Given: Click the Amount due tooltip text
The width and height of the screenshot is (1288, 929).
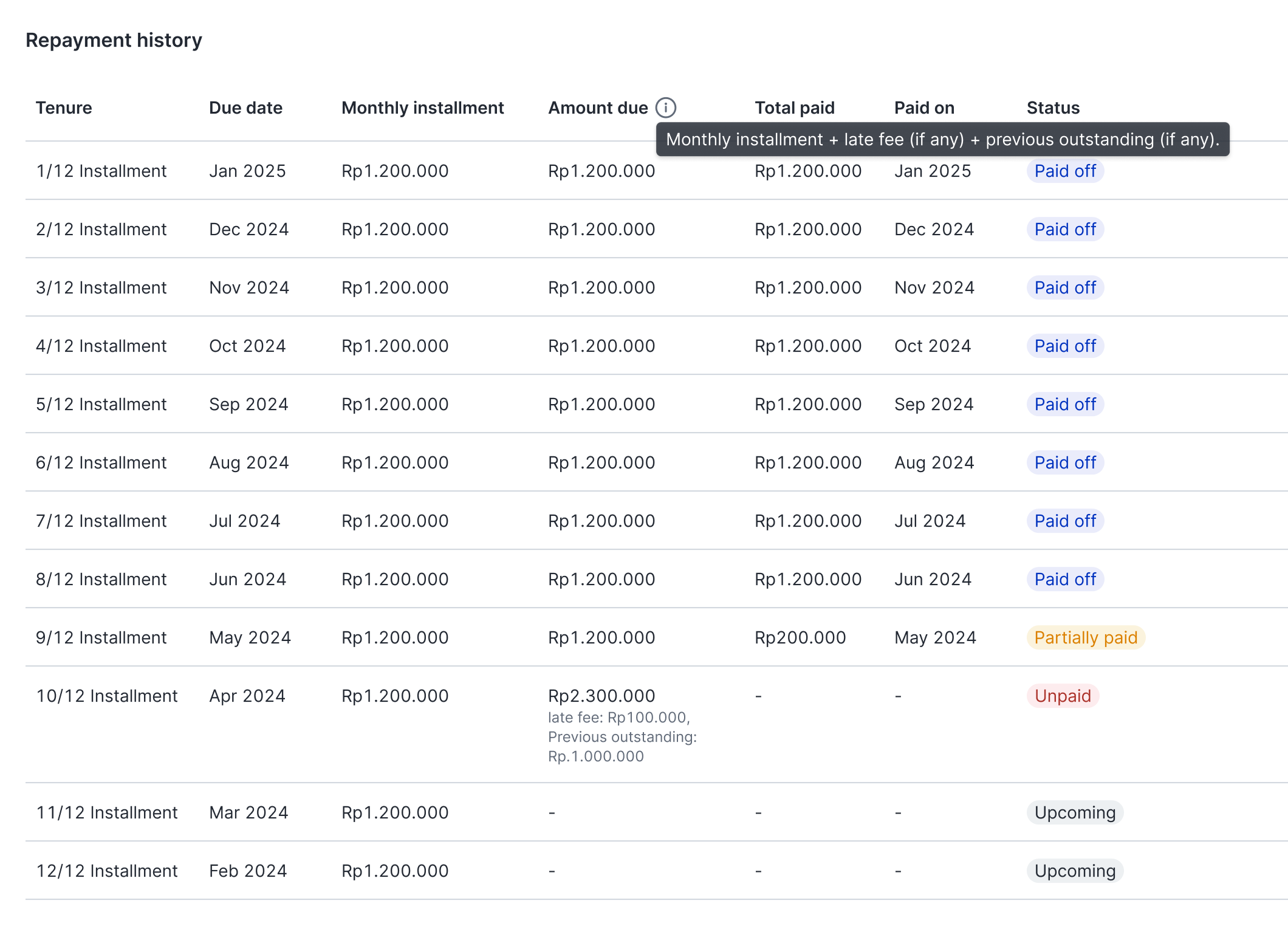Looking at the screenshot, I should point(942,139).
